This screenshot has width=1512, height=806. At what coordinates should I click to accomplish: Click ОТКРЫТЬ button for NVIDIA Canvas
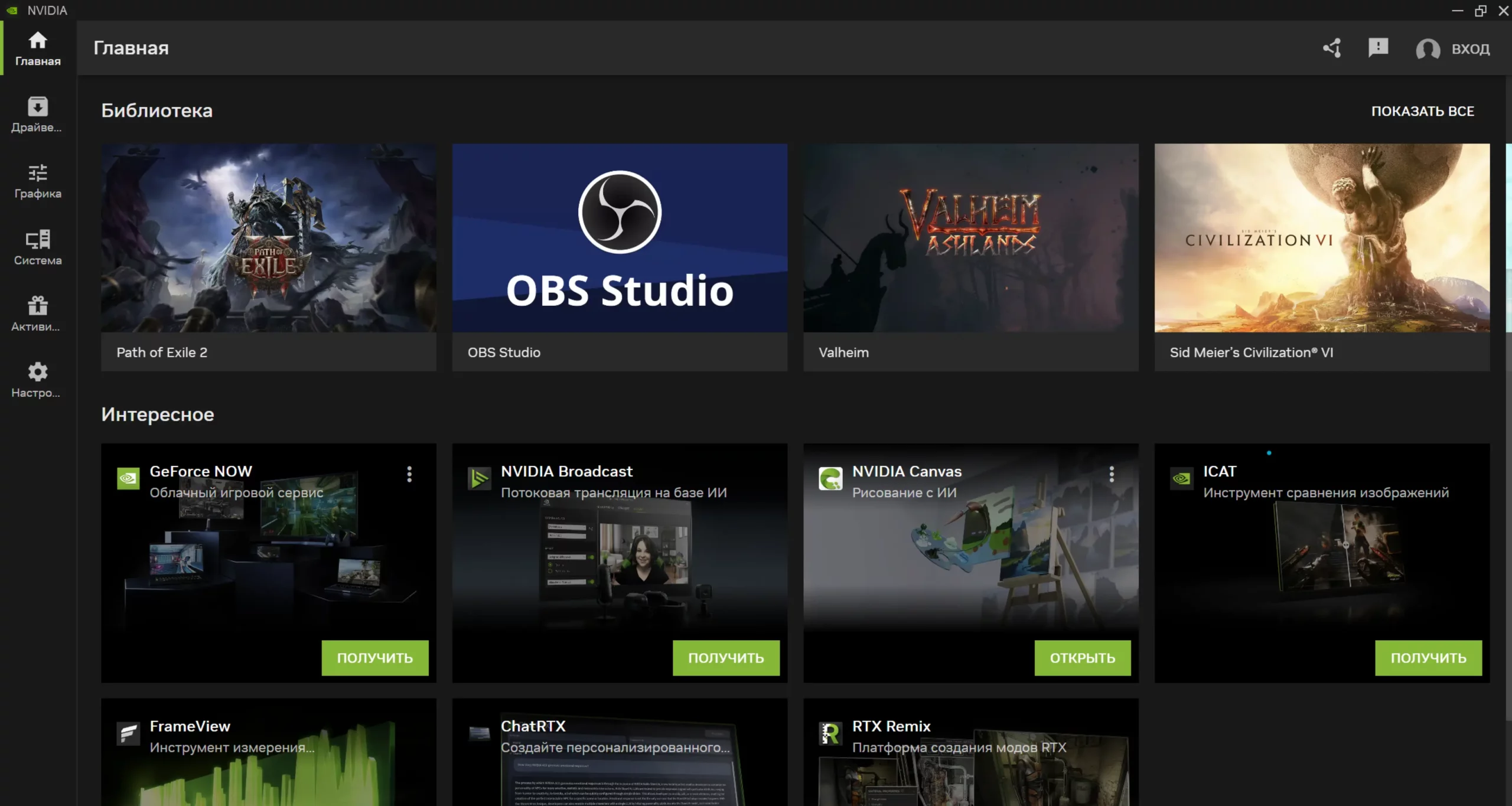(1082, 657)
